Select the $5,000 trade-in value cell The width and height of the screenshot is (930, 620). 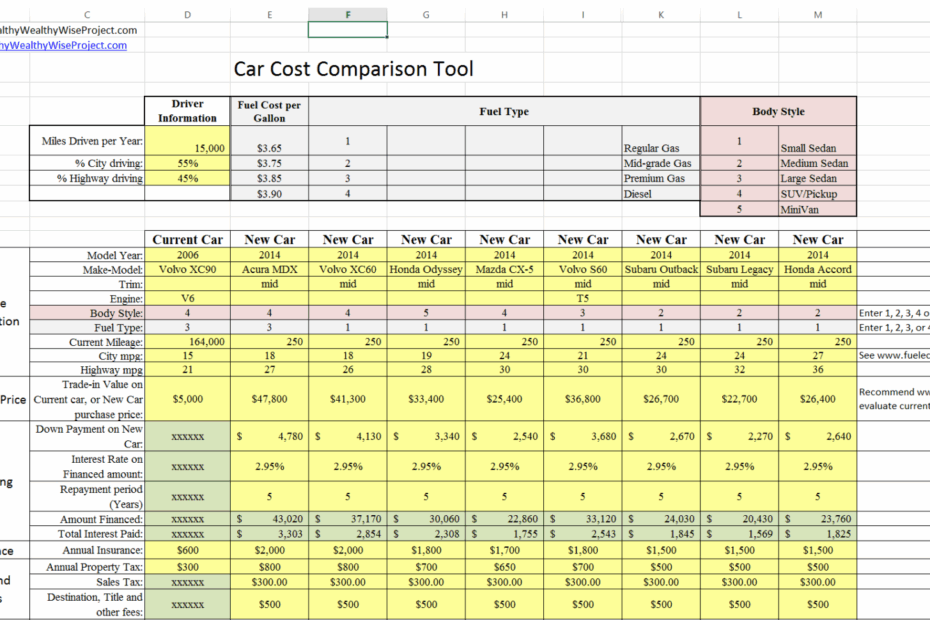click(x=187, y=398)
